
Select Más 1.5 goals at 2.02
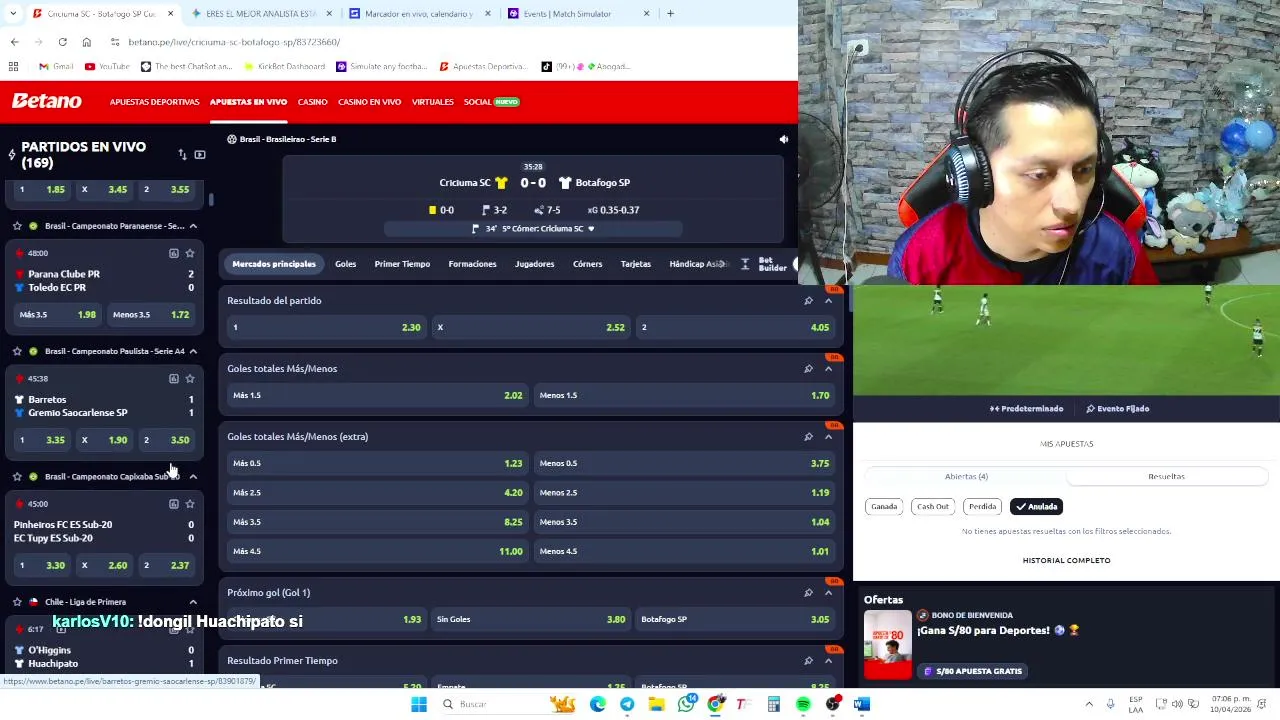pyautogui.click(x=377, y=395)
